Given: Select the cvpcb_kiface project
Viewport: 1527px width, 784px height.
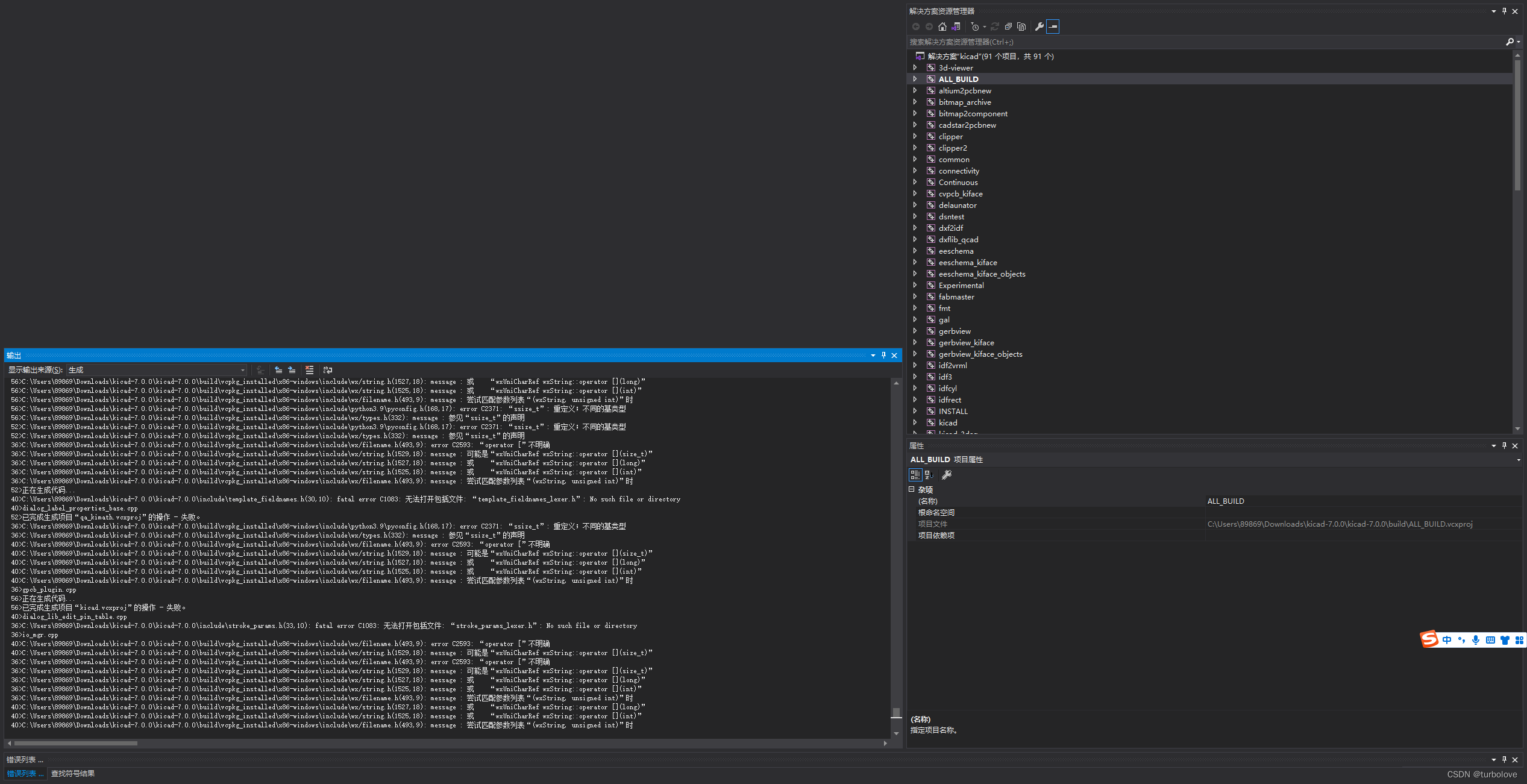Looking at the screenshot, I should [x=961, y=193].
